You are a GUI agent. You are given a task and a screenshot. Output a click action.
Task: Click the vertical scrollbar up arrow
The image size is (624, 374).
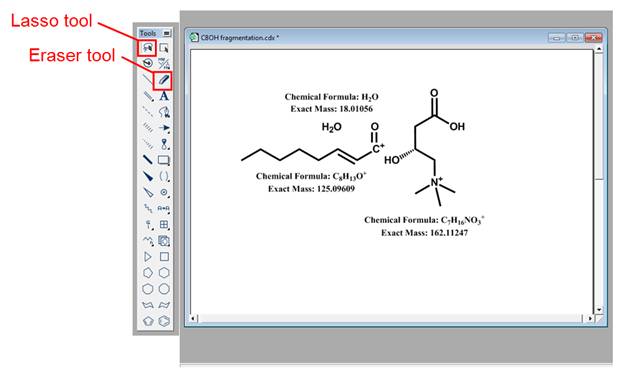[599, 49]
